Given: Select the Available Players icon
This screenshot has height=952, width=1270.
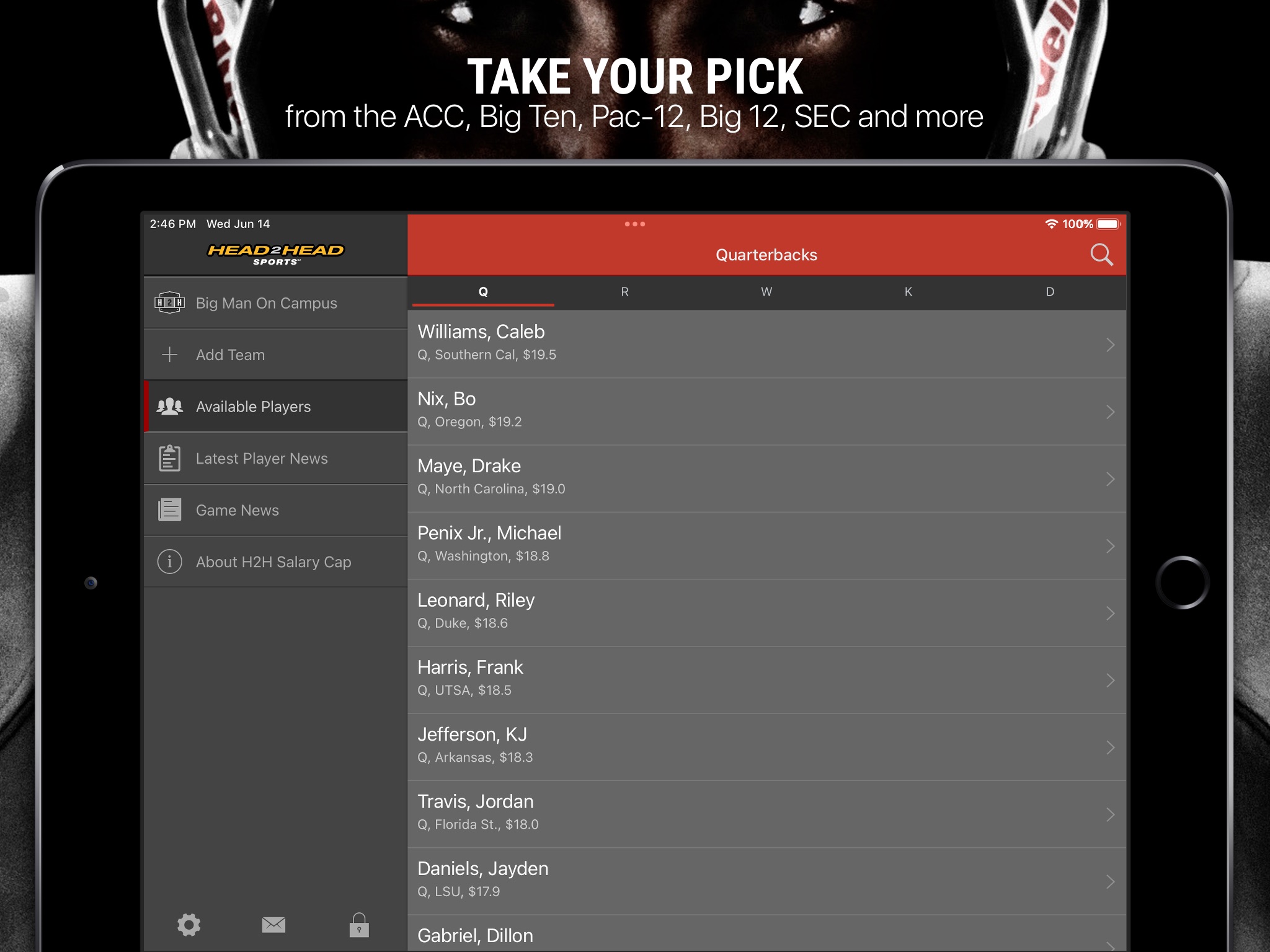Looking at the screenshot, I should [169, 406].
